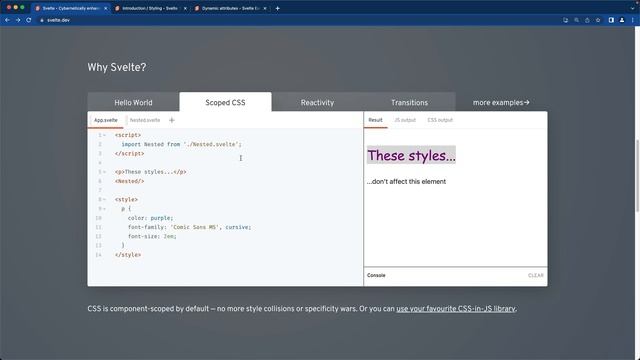Open the Nested.svelte file tab
The height and width of the screenshot is (360, 640).
(x=145, y=120)
